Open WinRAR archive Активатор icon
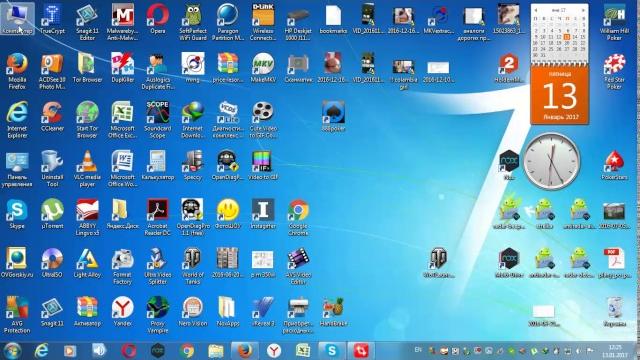Image resolution: width=640 pixels, height=360 pixels. [x=87, y=312]
